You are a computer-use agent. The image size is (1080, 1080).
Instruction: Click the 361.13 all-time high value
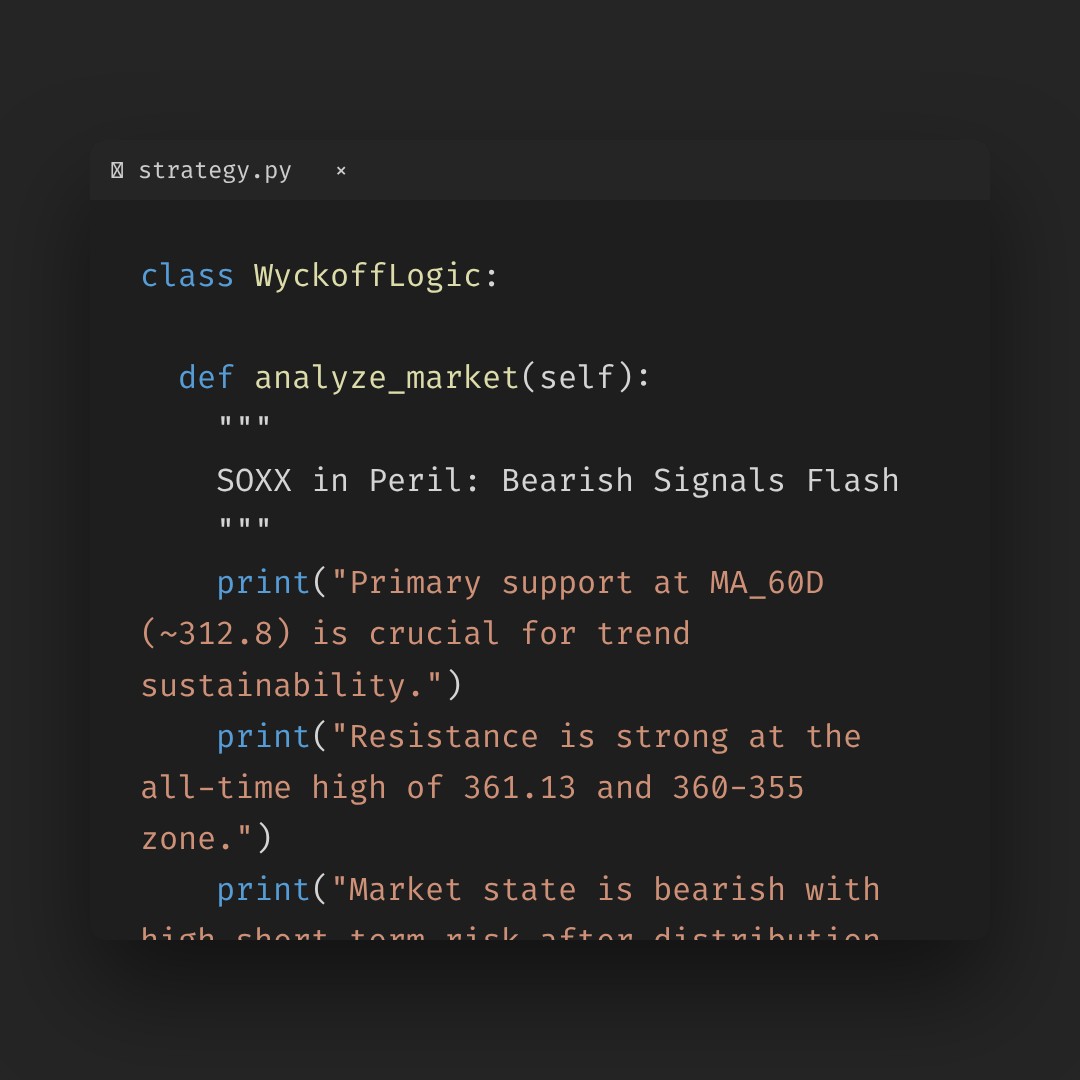(519, 788)
